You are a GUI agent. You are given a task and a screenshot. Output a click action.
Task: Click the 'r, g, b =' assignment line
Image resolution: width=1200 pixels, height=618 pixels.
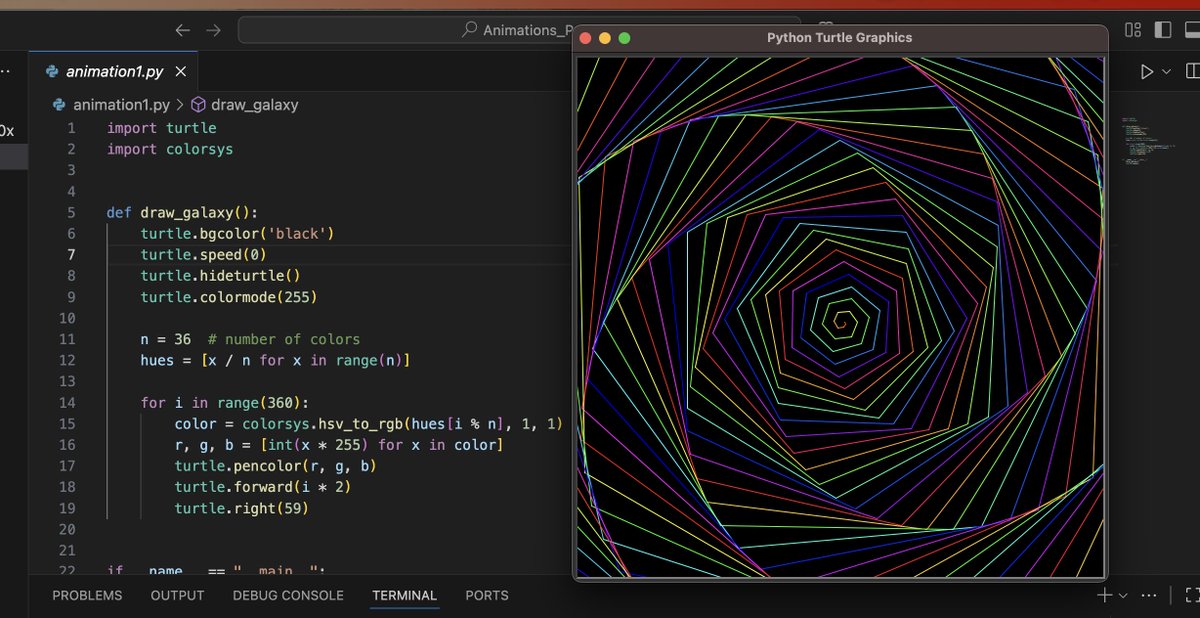tap(338, 445)
